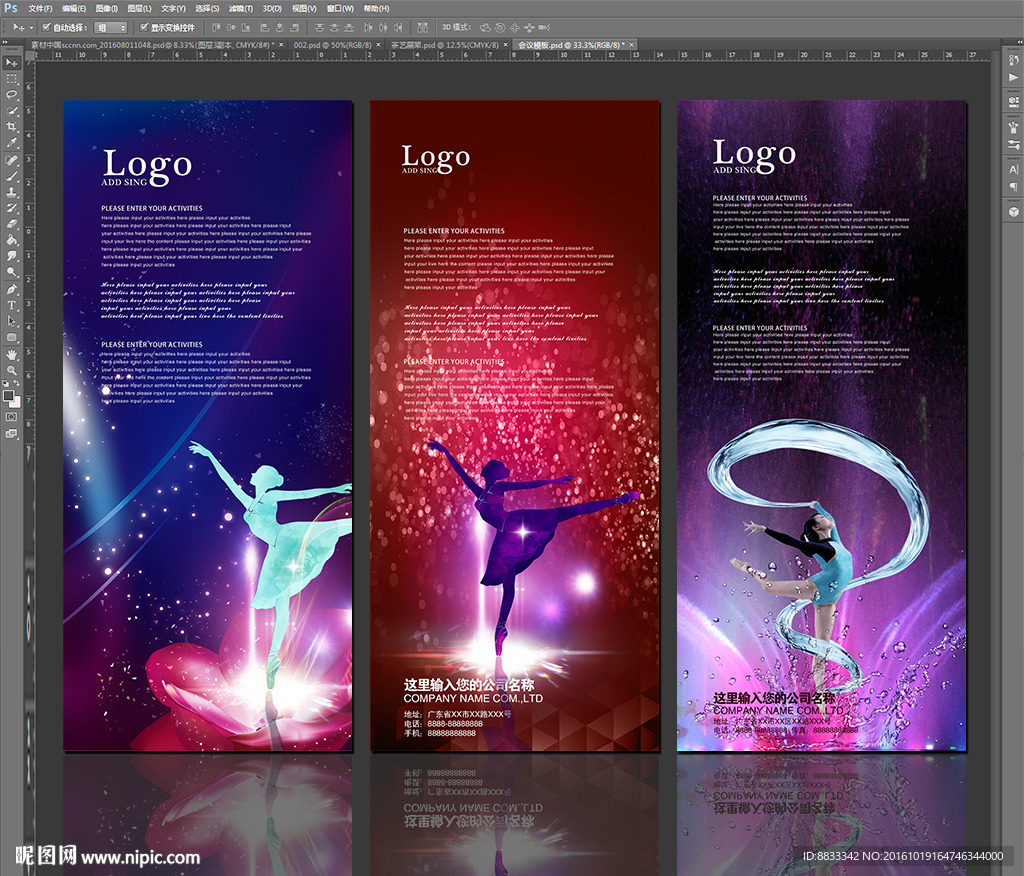The width and height of the screenshot is (1024, 876).
Task: Open the 图层(L) menu
Action: pyautogui.click(x=139, y=8)
